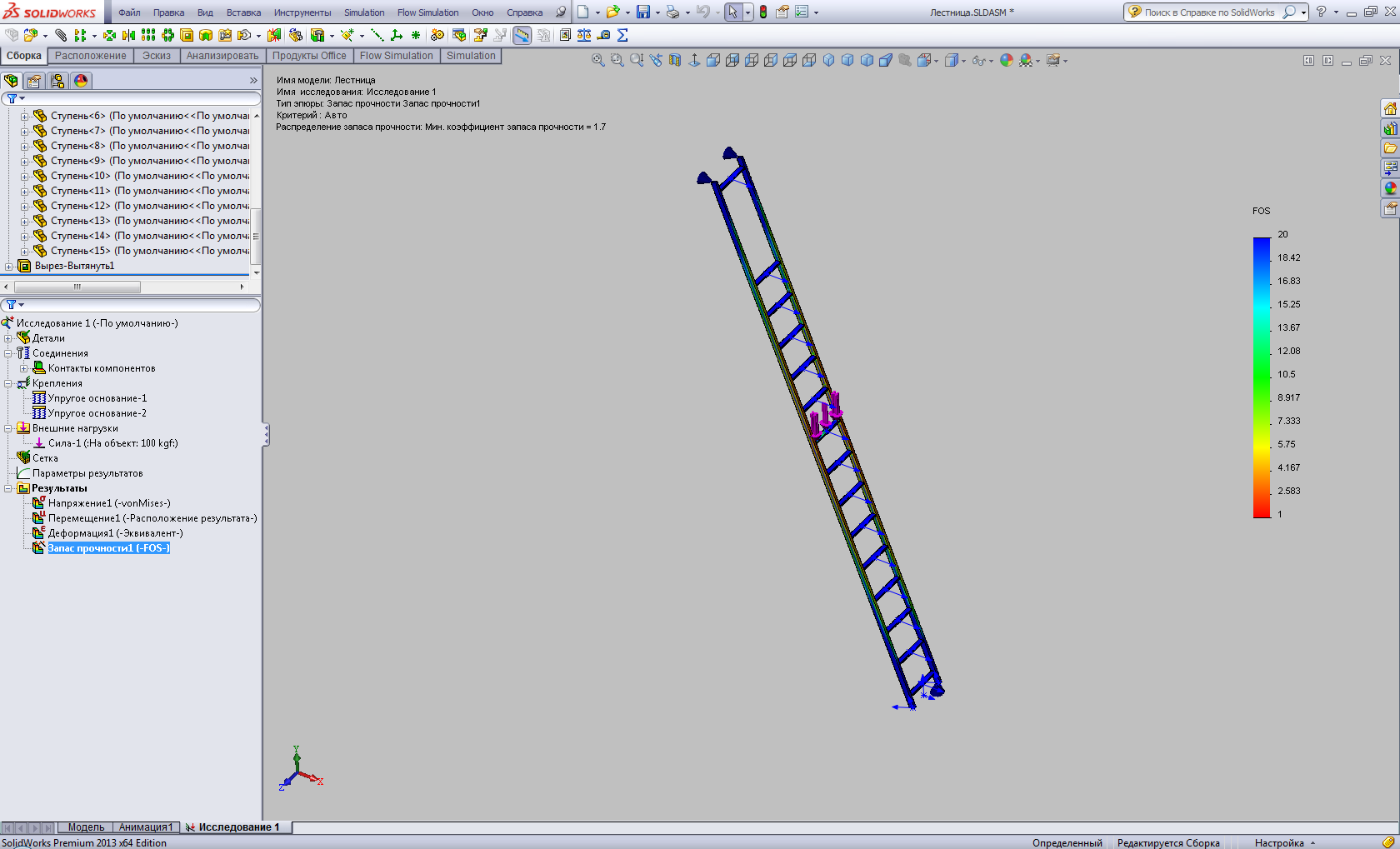Expand Контакты компонентов node
Viewport: 1400px width, 849px height.
[24, 368]
